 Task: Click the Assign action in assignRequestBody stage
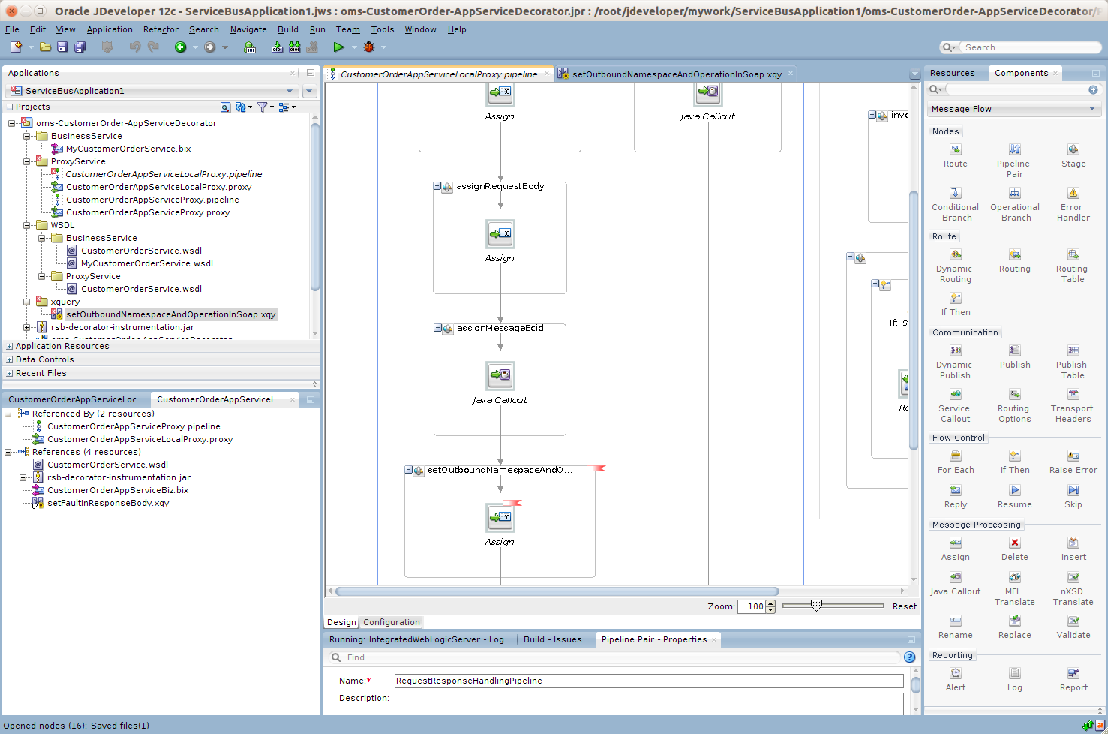pos(499,236)
